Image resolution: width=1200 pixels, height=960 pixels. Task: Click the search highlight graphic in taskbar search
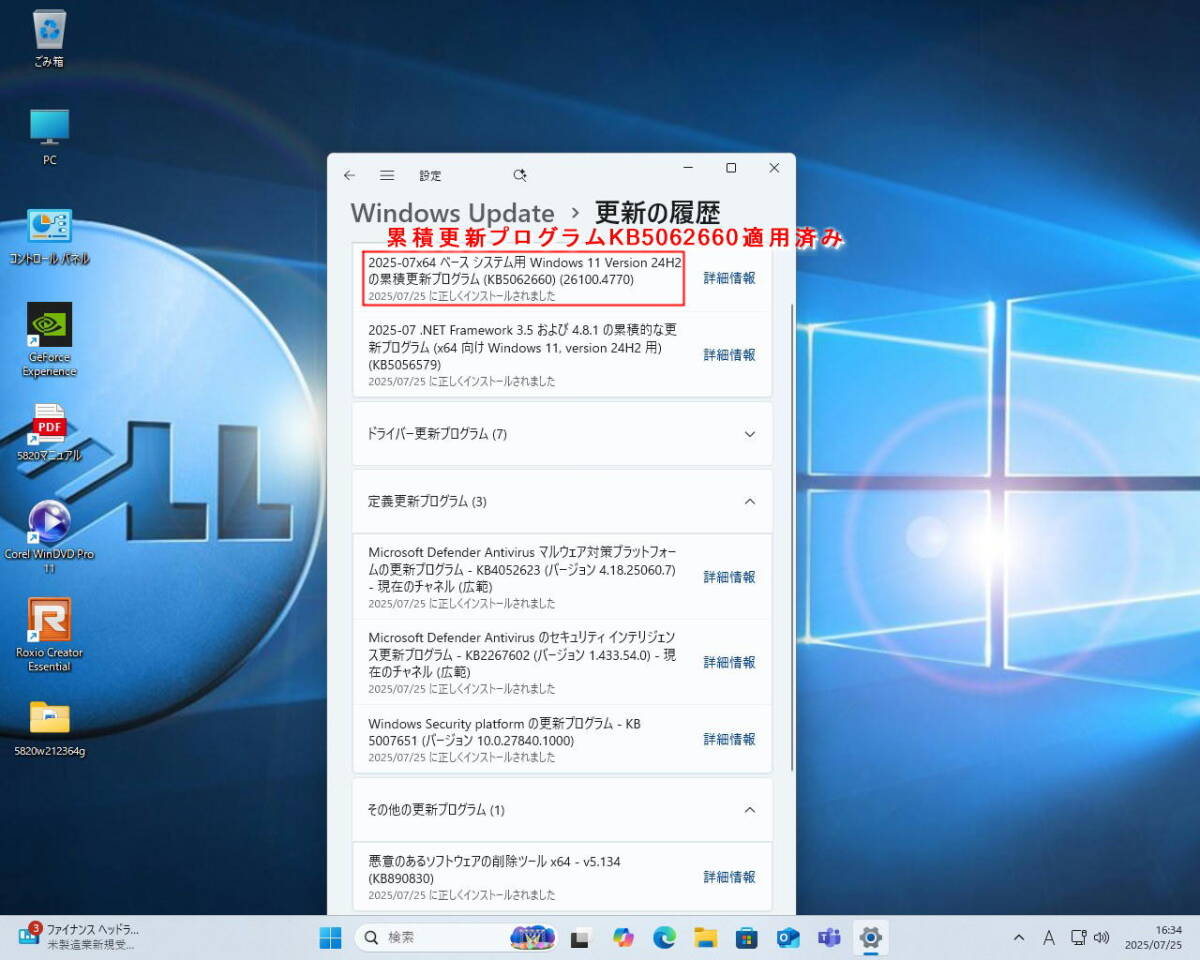coord(532,937)
